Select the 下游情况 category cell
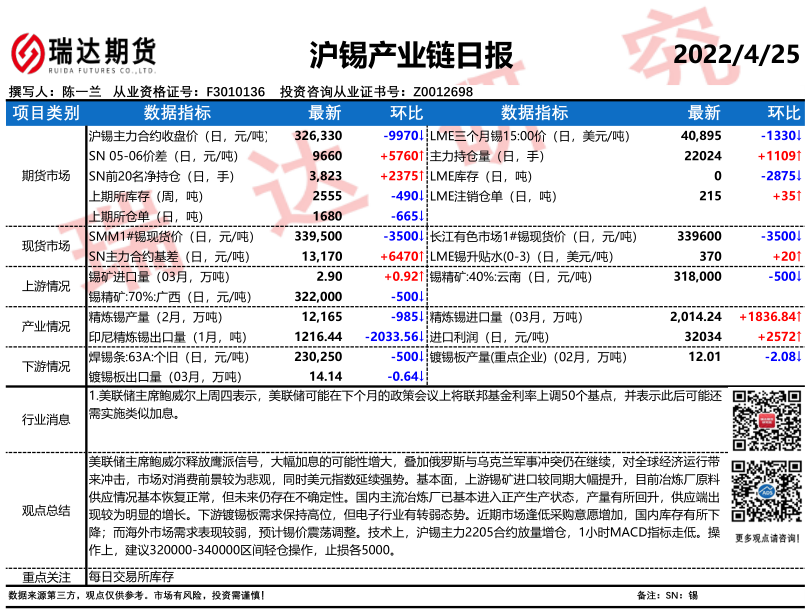The height and width of the screenshot is (613, 809). coord(46,366)
